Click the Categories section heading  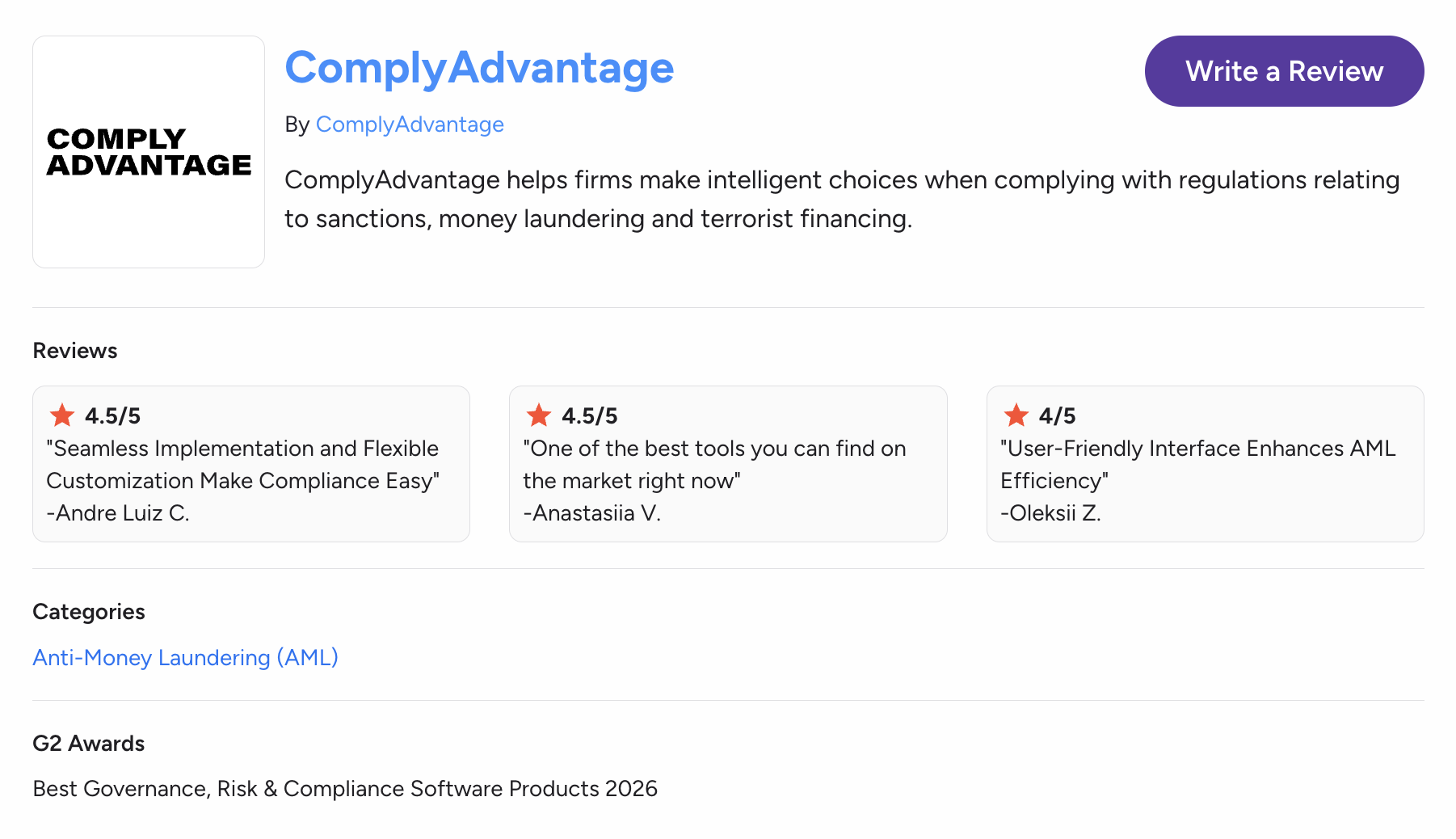89,612
